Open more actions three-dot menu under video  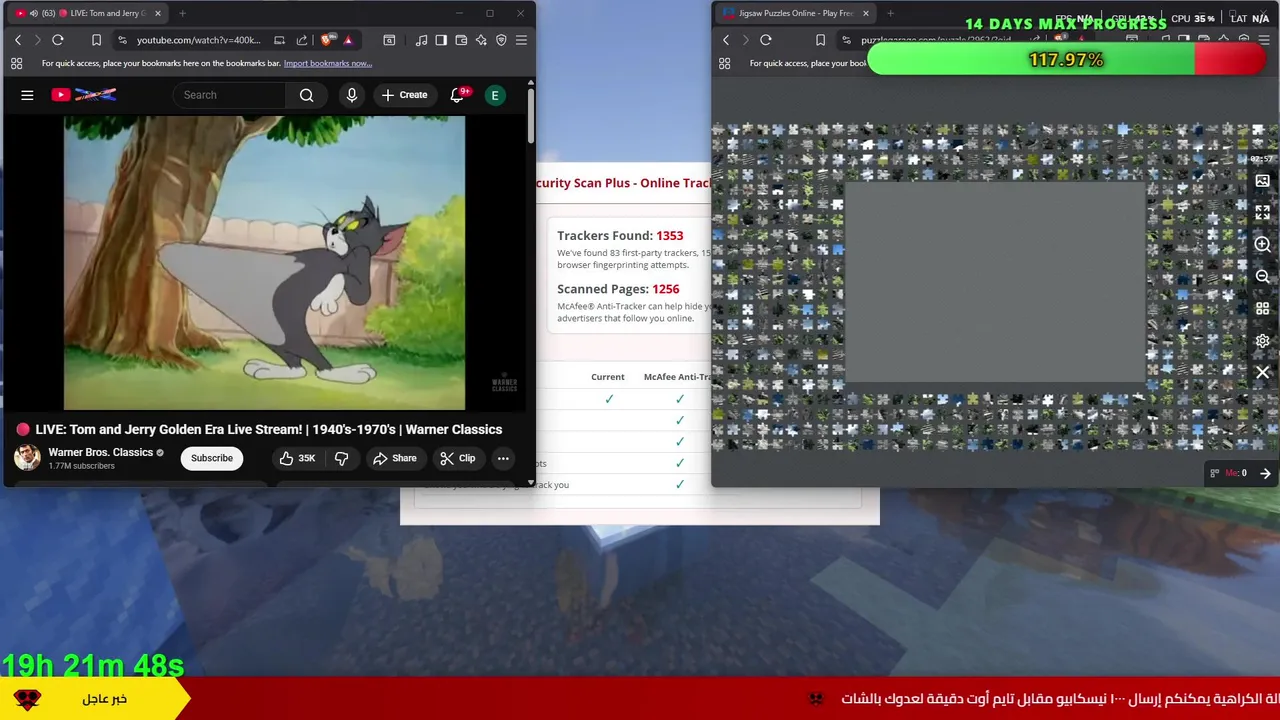(503, 458)
